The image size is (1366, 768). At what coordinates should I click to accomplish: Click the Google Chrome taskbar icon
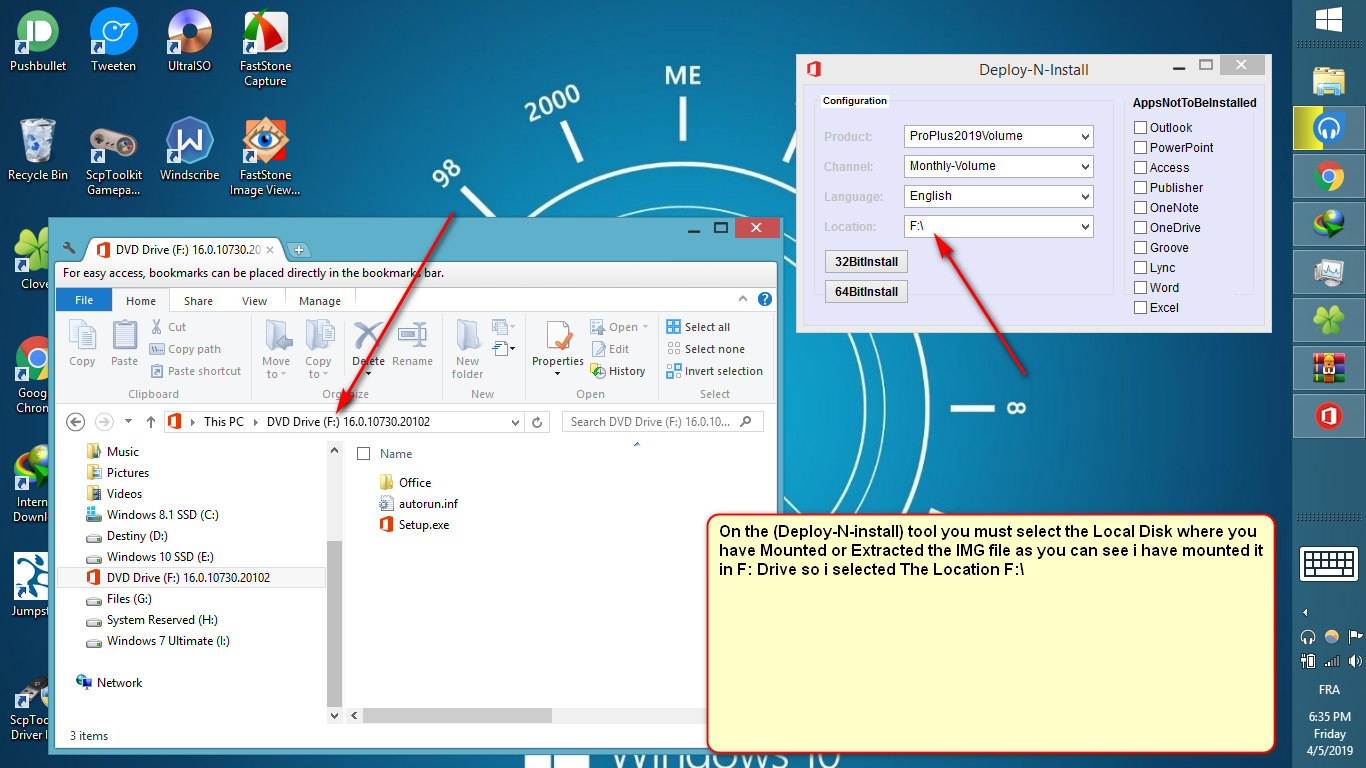(x=1328, y=178)
